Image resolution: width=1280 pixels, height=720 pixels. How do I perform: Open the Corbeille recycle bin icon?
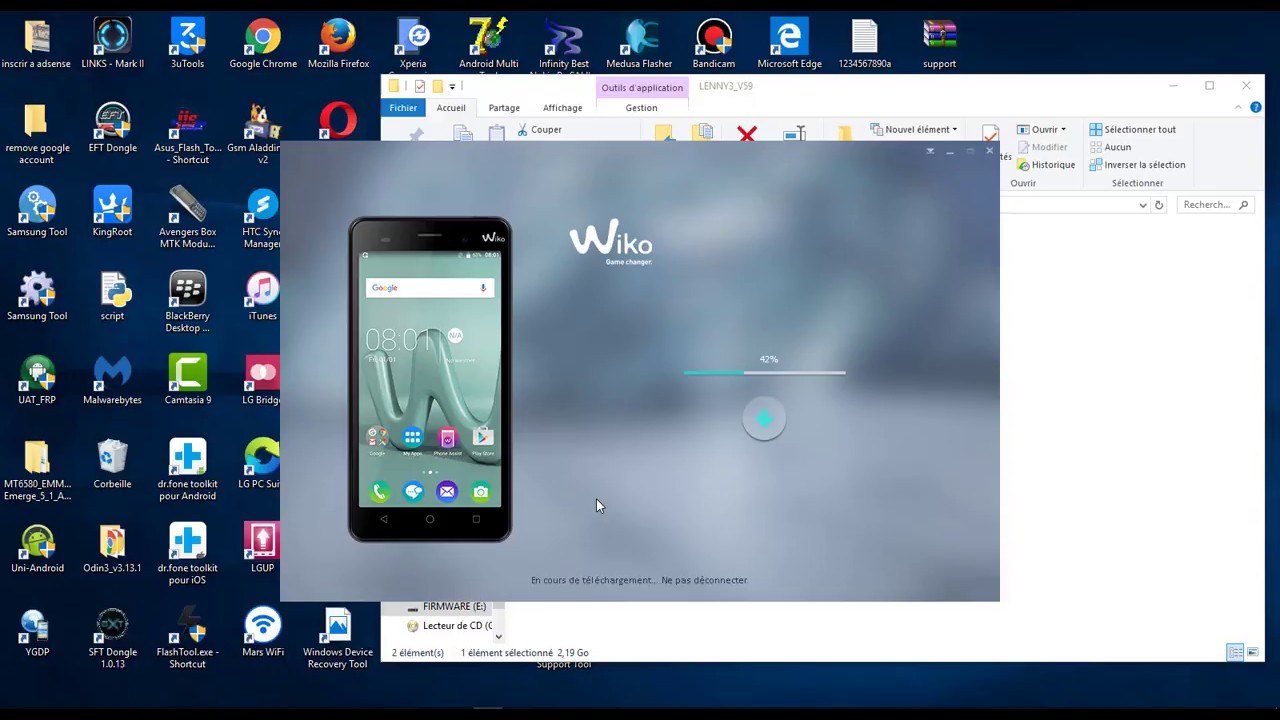112,463
